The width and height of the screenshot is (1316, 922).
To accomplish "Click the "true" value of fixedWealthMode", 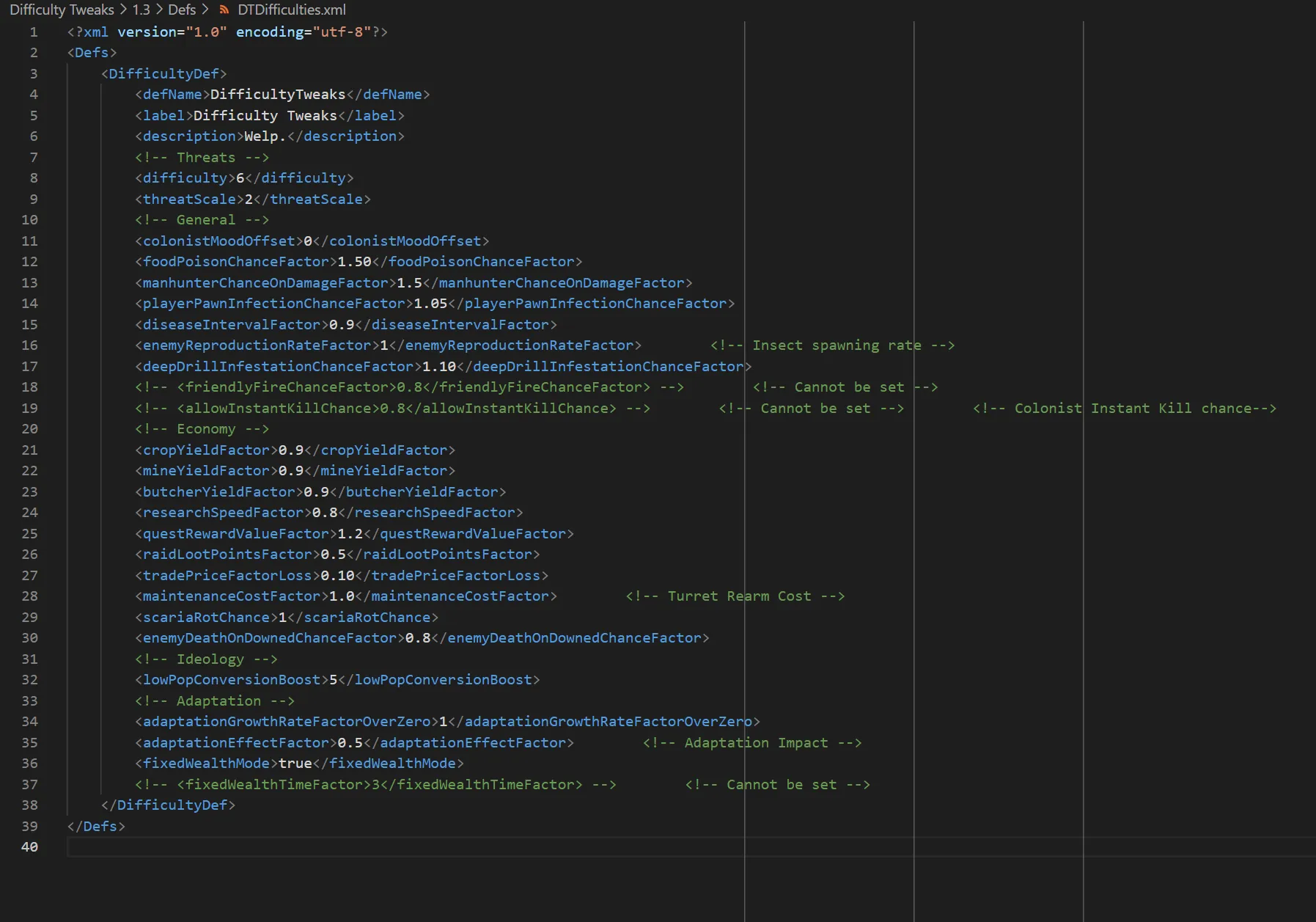I will 295,764.
